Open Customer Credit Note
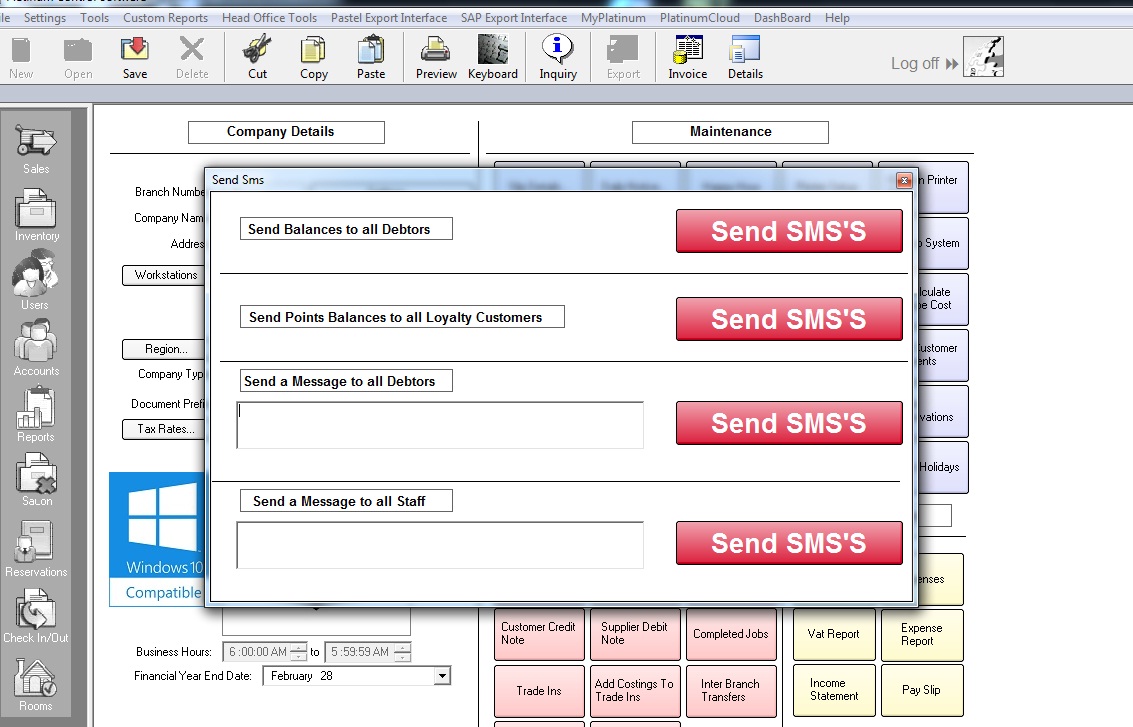The image size is (1133, 727). tap(539, 634)
